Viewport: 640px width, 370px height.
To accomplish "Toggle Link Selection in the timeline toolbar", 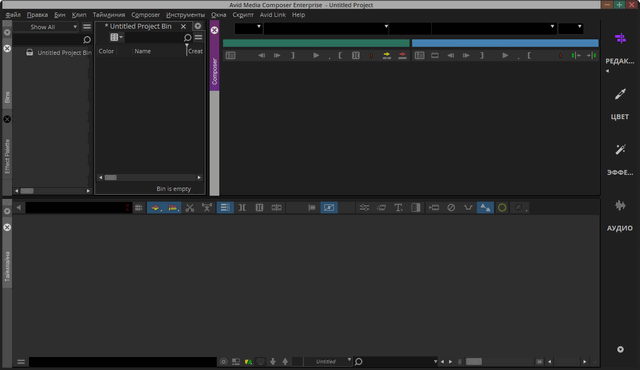I will point(225,208).
